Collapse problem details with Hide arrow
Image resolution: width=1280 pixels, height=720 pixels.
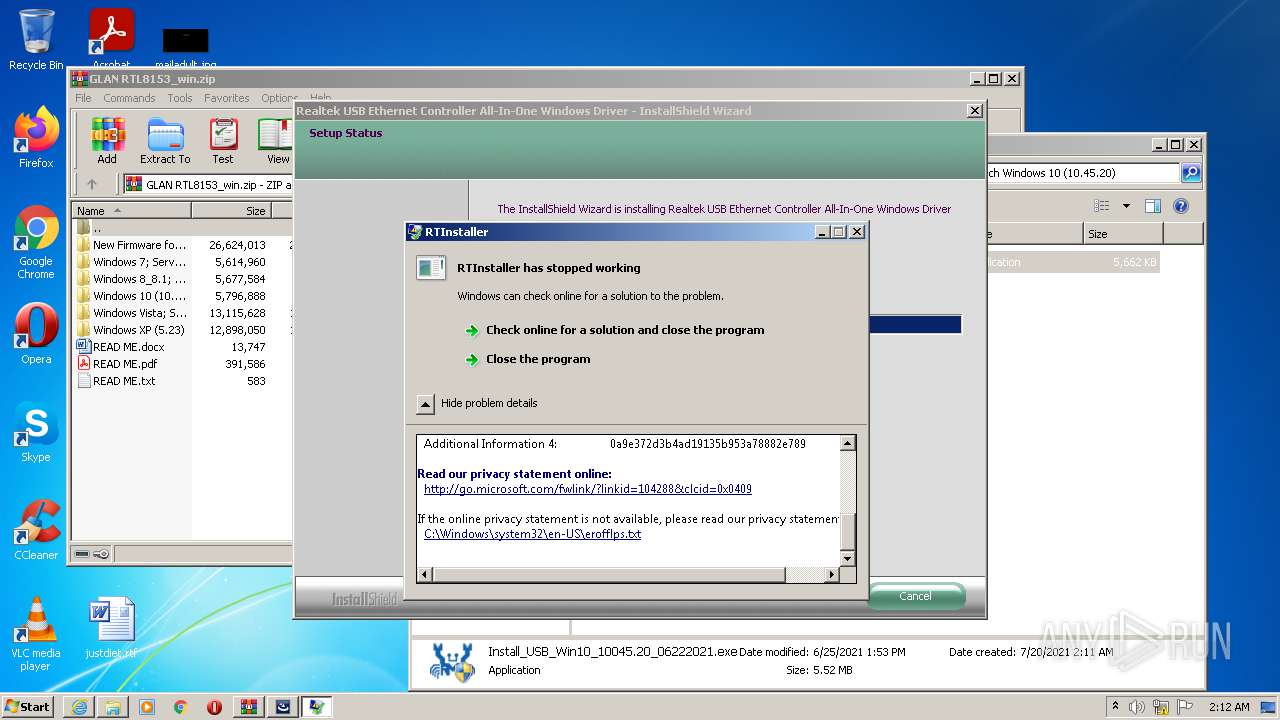coord(425,404)
